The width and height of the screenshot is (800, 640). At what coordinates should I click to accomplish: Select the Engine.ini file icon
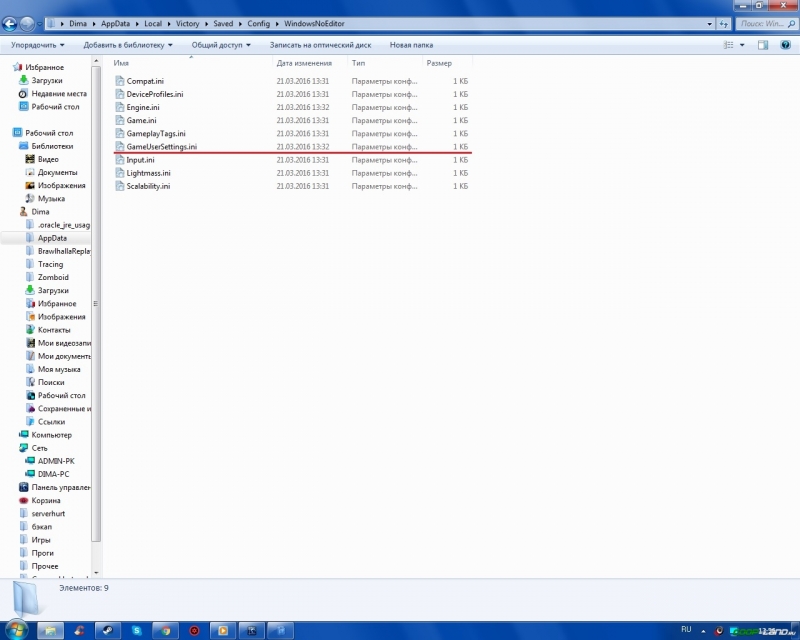120,107
